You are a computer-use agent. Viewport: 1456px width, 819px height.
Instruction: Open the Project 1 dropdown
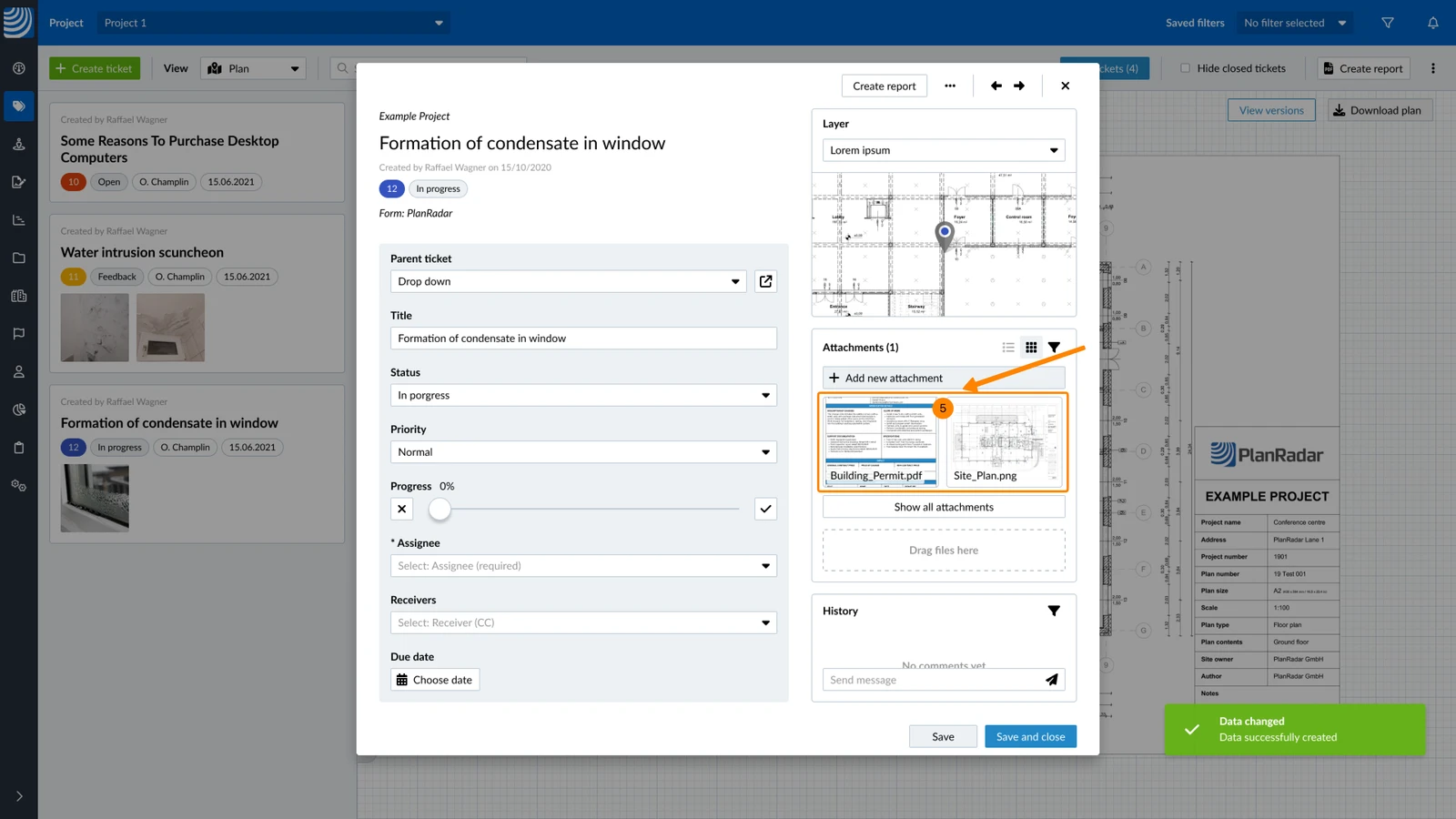point(273,23)
